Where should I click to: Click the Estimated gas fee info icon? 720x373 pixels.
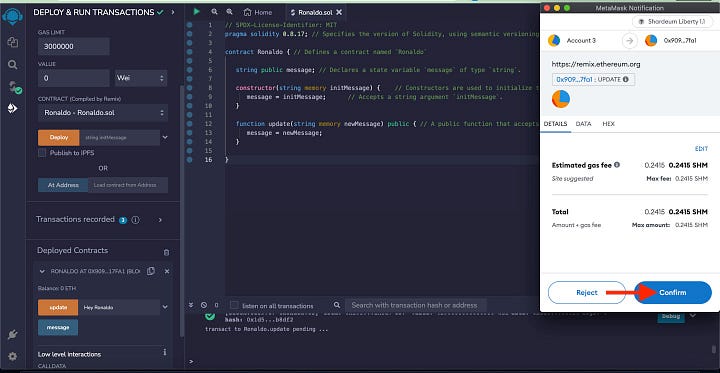(x=617, y=164)
